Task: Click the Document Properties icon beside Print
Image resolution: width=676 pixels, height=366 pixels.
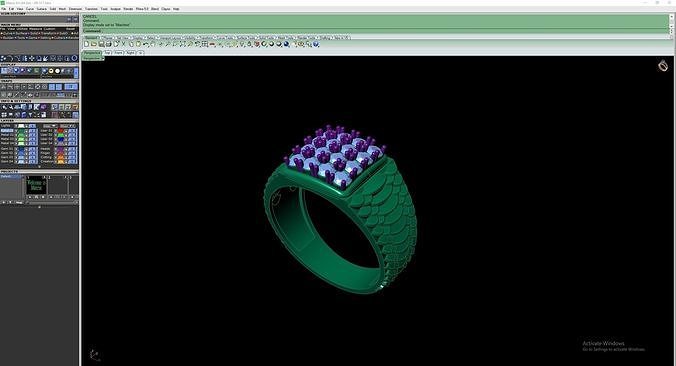Action: click(x=116, y=44)
